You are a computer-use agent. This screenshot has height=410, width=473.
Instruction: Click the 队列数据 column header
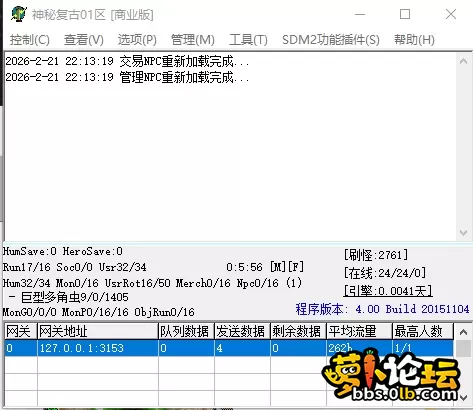pos(186,331)
